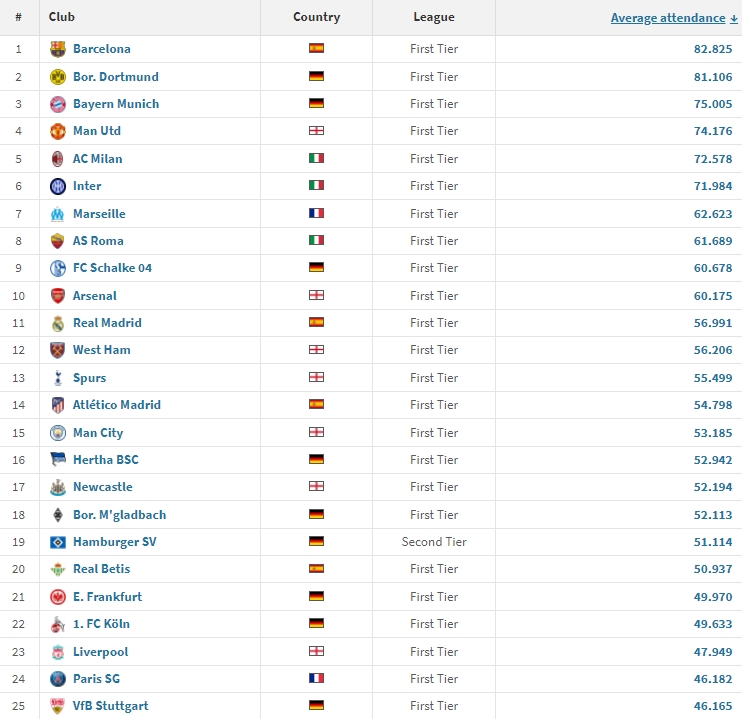The height and width of the screenshot is (719, 742).
Task: Open VfB Stuttgart club link
Action: pos(110,706)
